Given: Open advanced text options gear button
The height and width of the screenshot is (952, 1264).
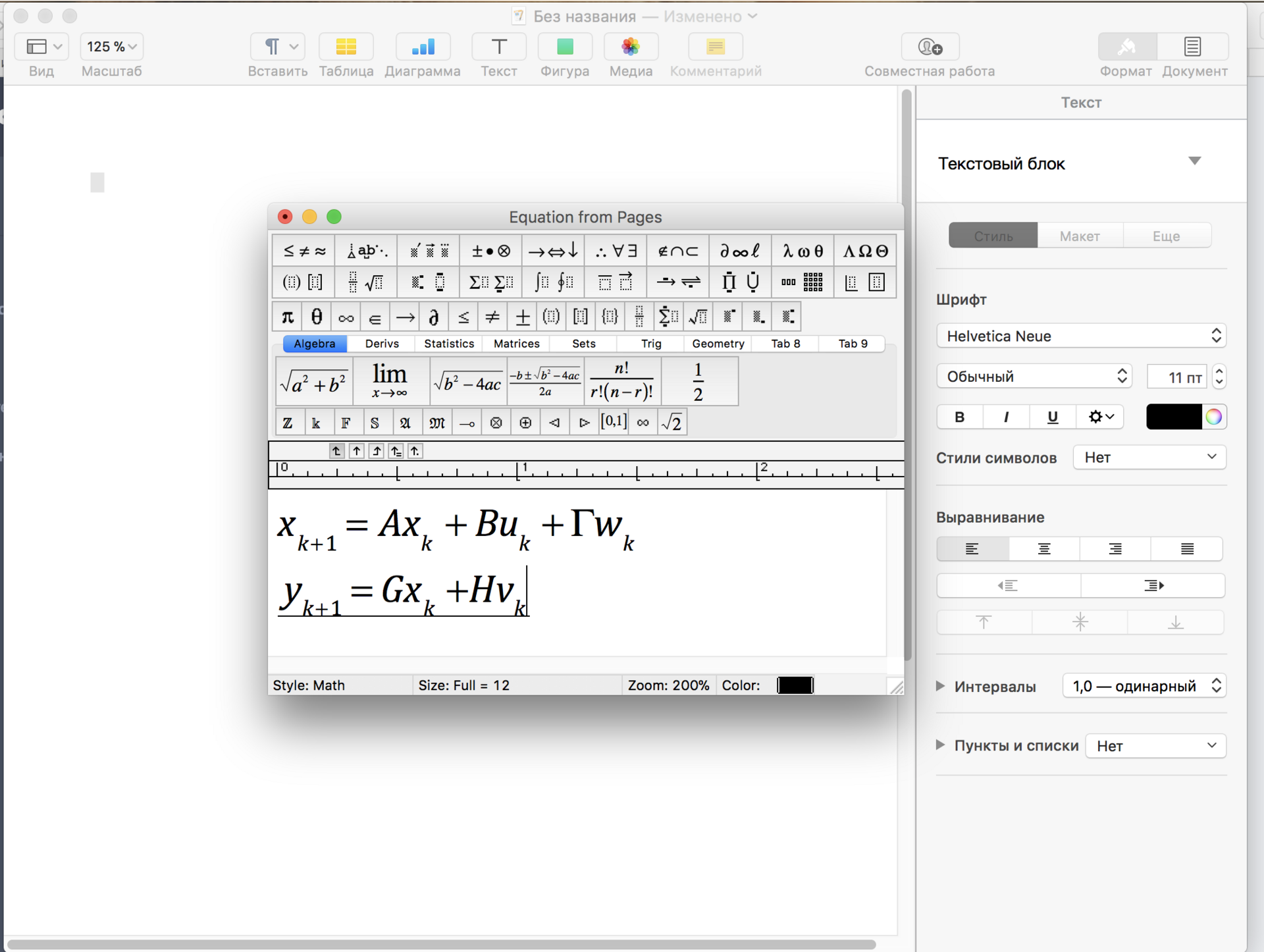Looking at the screenshot, I should pyautogui.click(x=1100, y=417).
